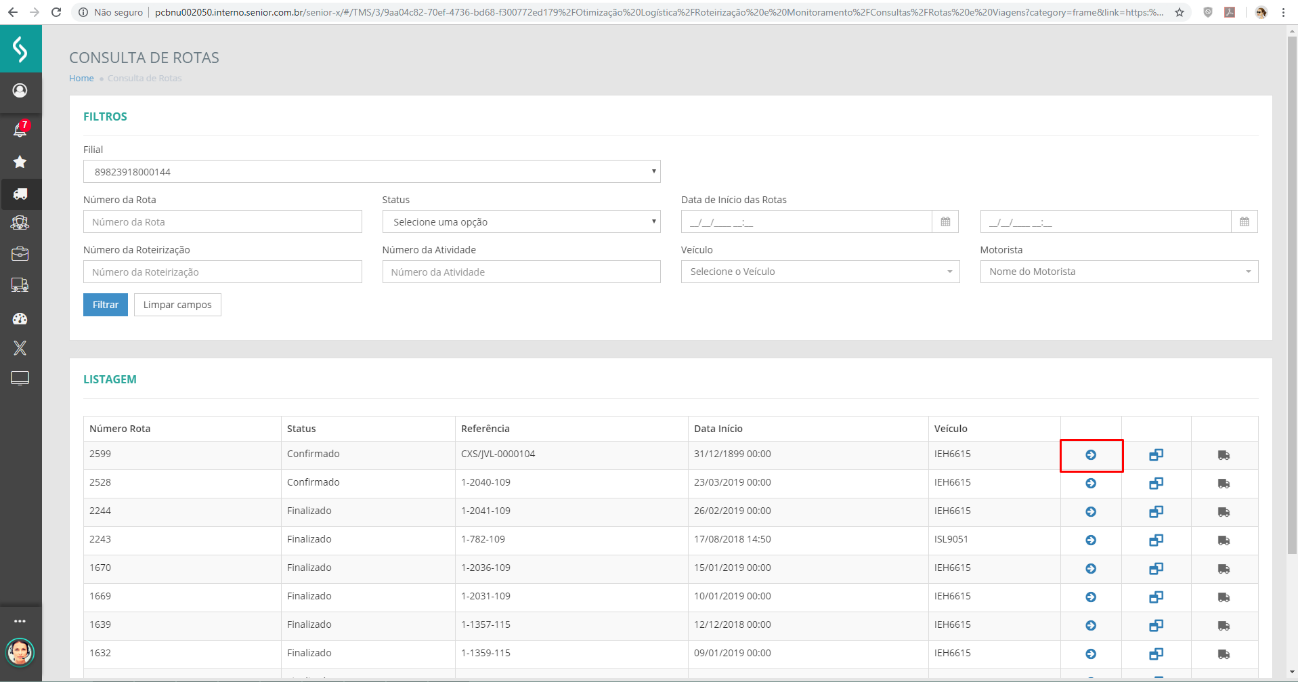Open calendar picker for the first start date
Image resolution: width=1298 pixels, height=682 pixels.
pos(945,222)
